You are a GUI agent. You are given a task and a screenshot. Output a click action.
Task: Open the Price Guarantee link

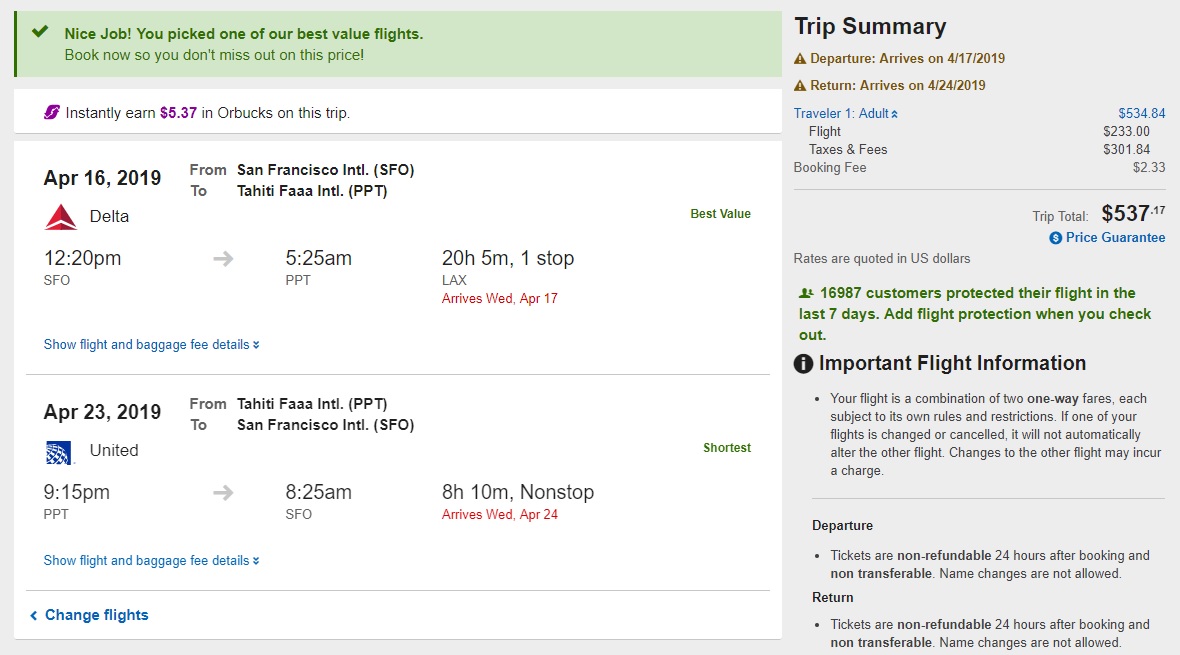[1115, 238]
